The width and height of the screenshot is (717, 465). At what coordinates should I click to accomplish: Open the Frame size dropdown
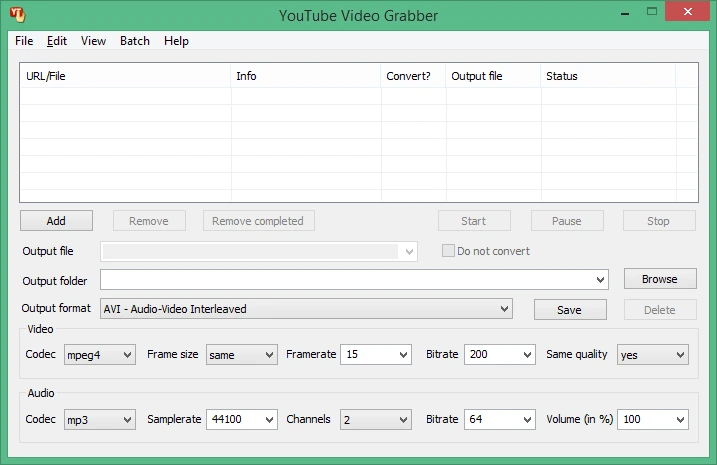pos(241,355)
